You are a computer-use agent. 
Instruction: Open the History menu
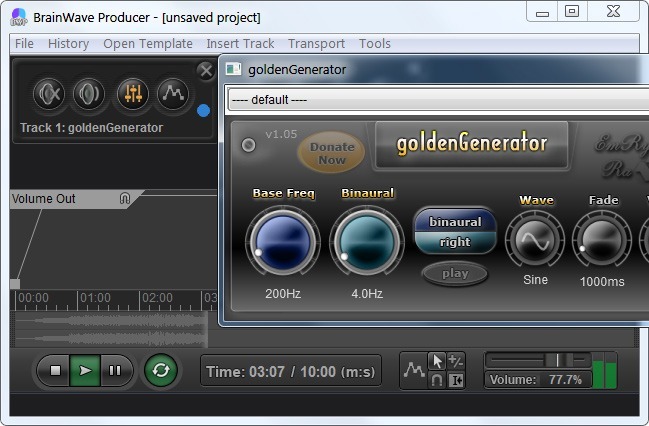[x=68, y=43]
